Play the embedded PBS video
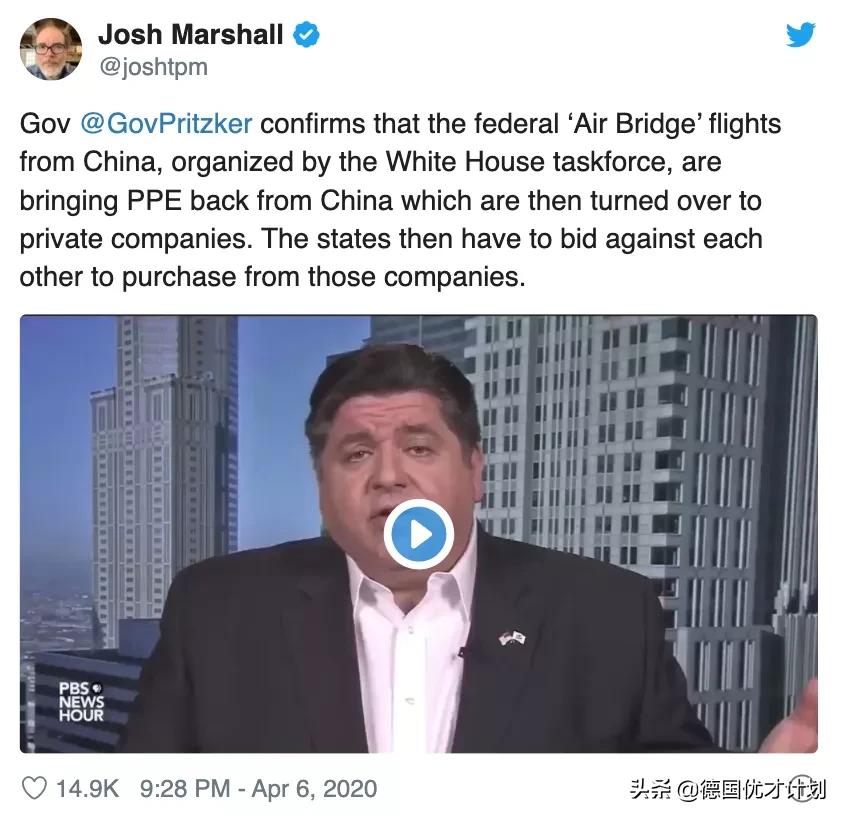 pos(419,534)
